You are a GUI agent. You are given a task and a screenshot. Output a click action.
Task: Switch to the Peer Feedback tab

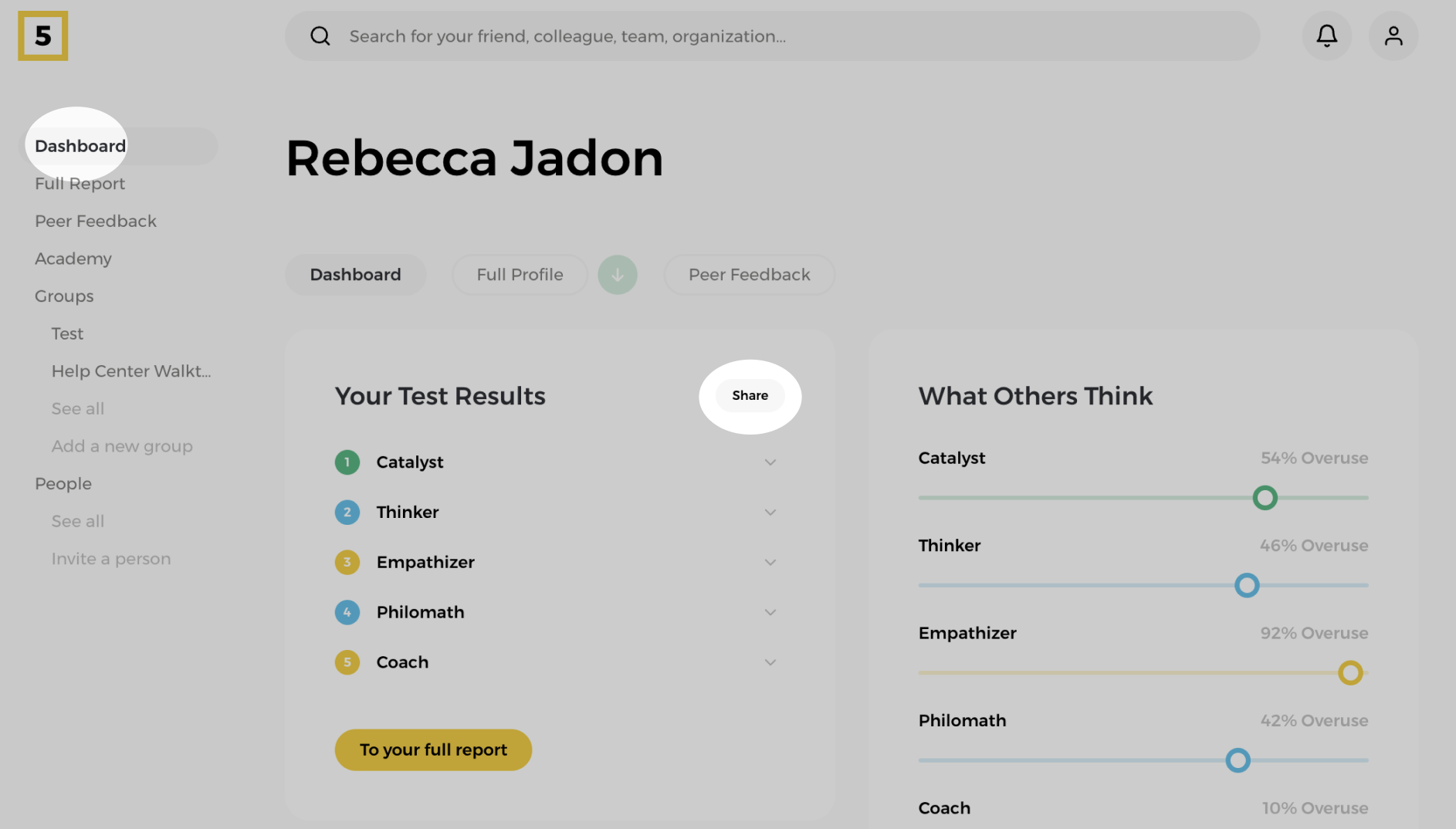click(749, 275)
